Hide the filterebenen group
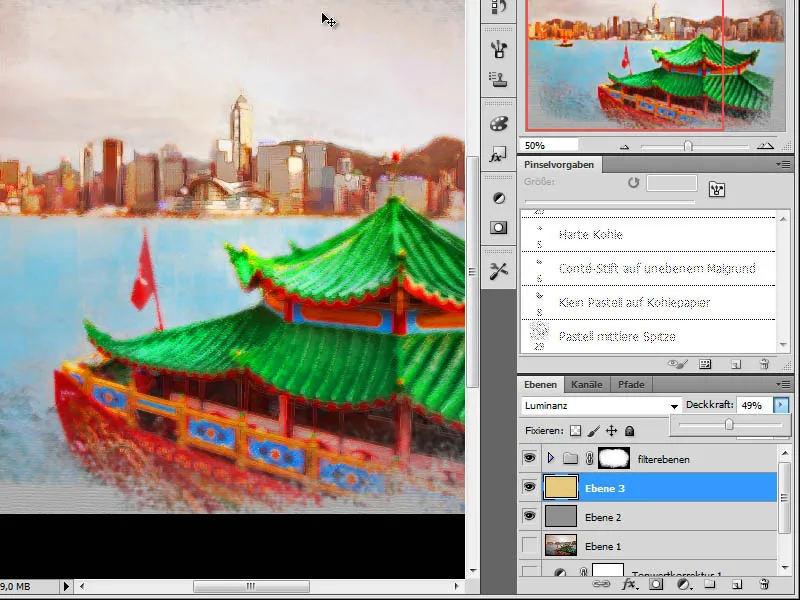 [530, 458]
